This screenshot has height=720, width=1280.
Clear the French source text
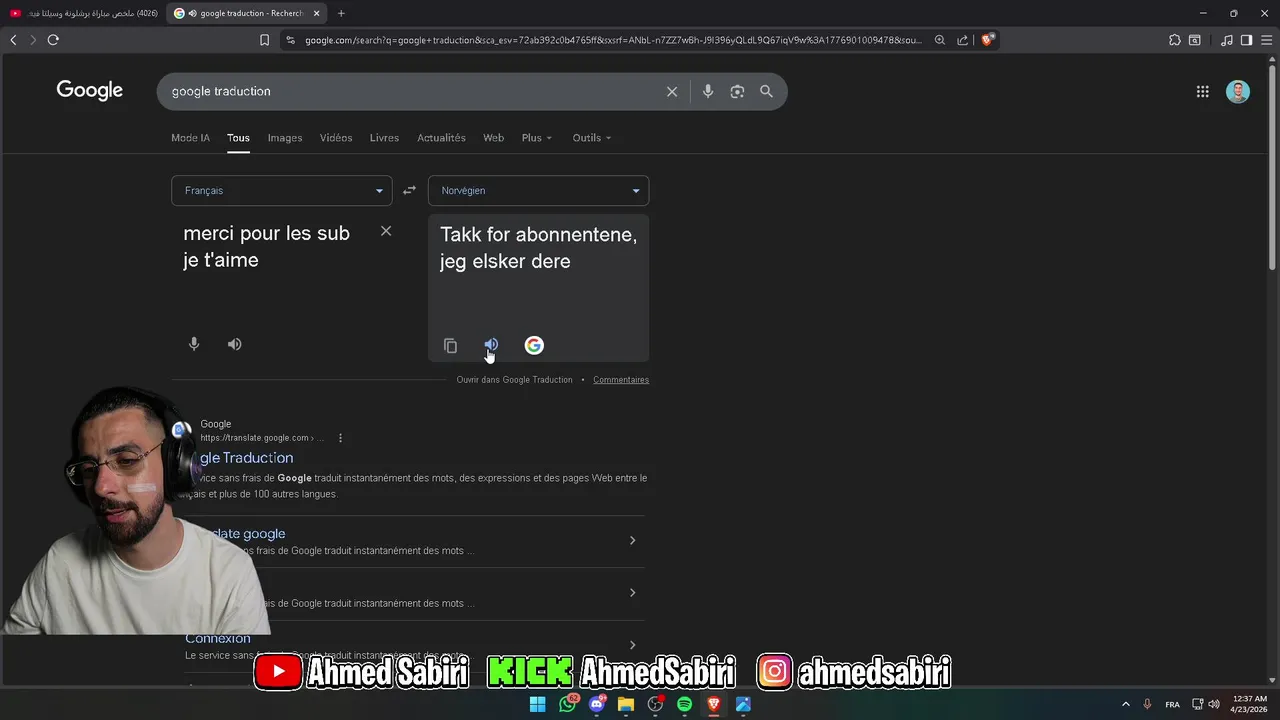(x=386, y=231)
